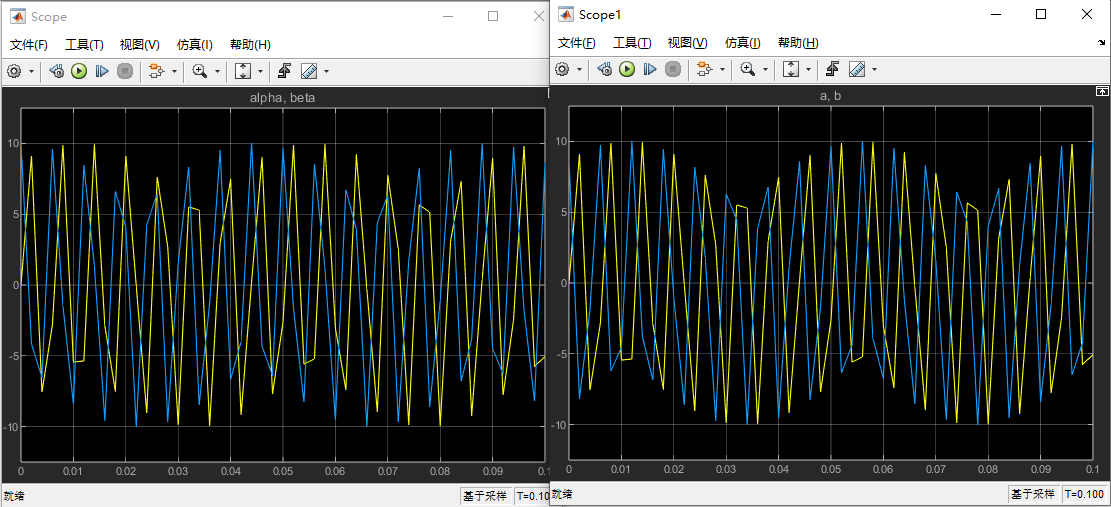Viewport: 1111px width, 507px height.
Task: Open 文件(F) menu in Scope window
Action: (x=29, y=45)
